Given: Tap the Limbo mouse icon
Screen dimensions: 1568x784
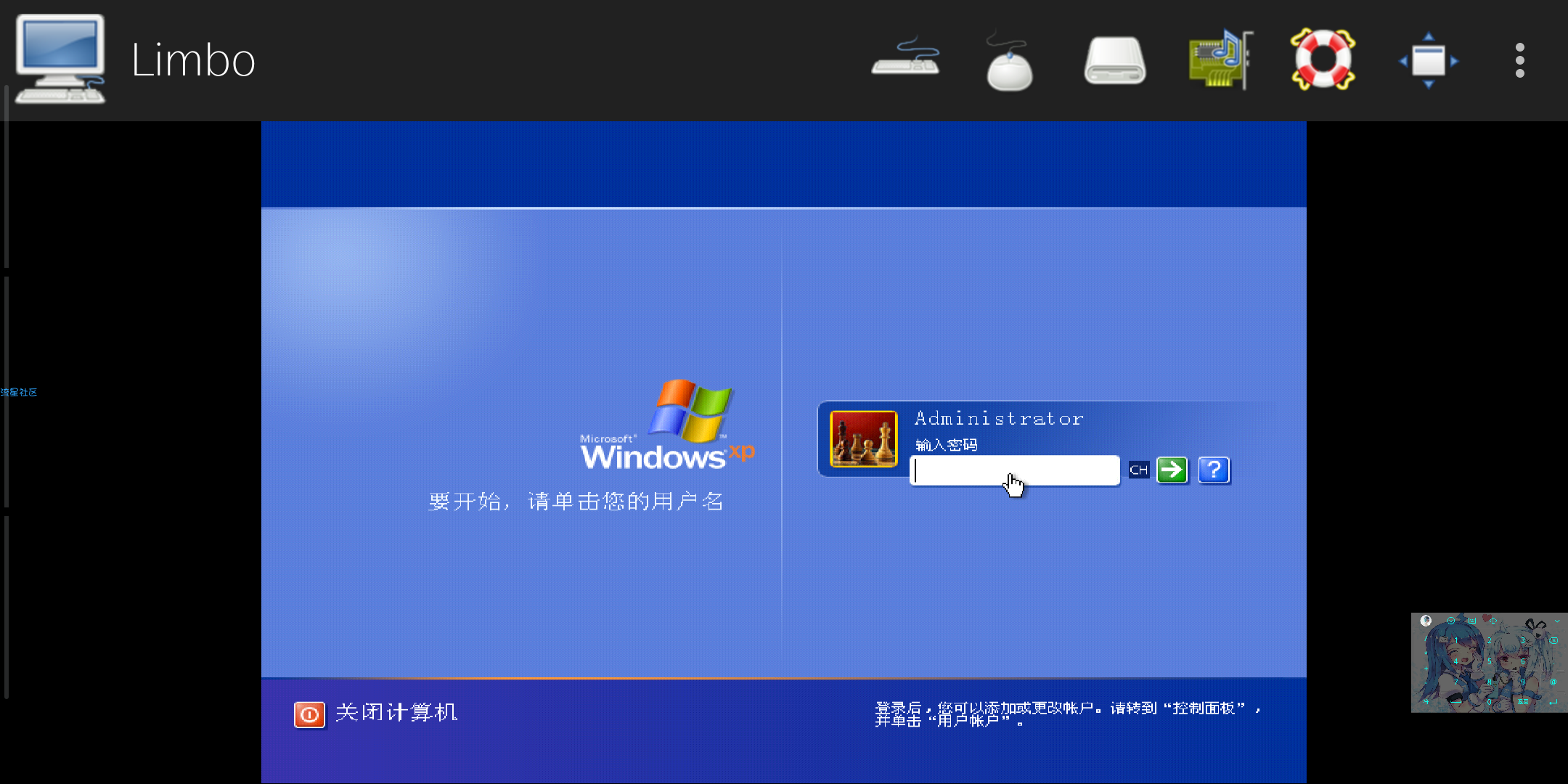Looking at the screenshot, I should (x=1009, y=61).
